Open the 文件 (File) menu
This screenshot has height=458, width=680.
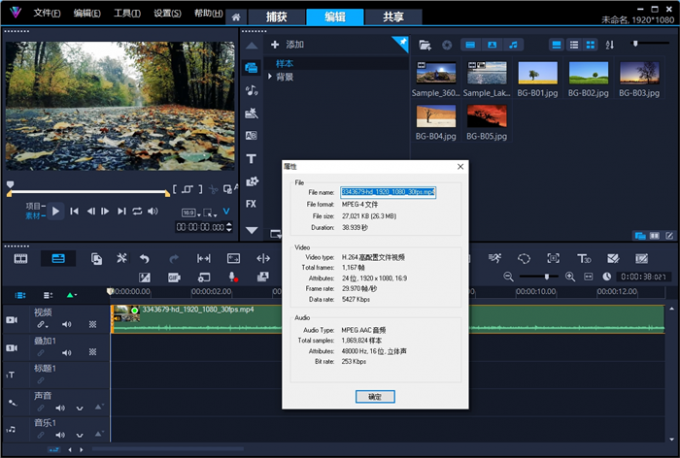[46, 14]
